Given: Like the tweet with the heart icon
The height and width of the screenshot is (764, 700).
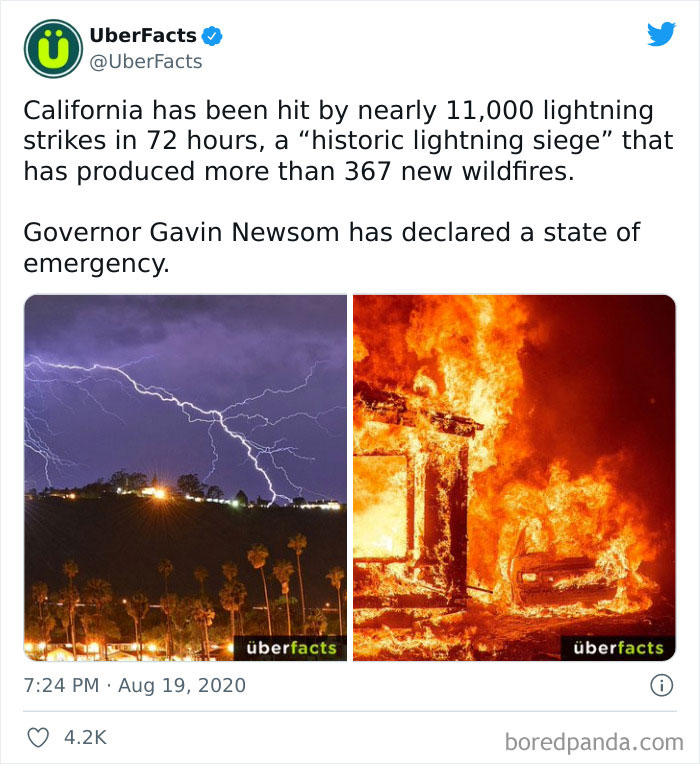Looking at the screenshot, I should [38, 737].
